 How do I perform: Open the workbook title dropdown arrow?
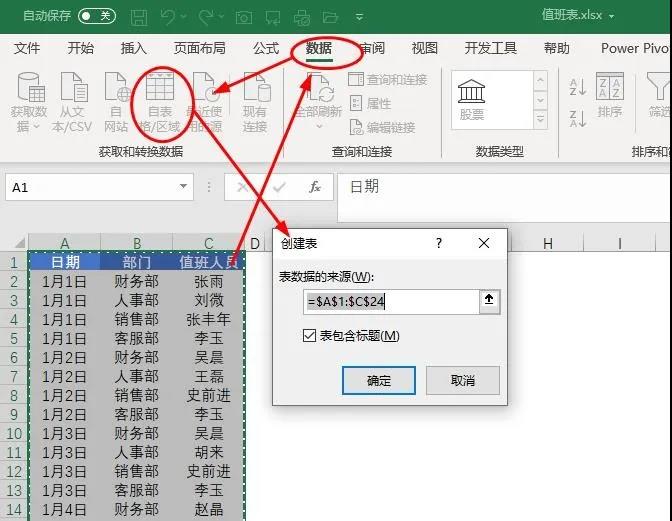pyautogui.click(x=612, y=16)
